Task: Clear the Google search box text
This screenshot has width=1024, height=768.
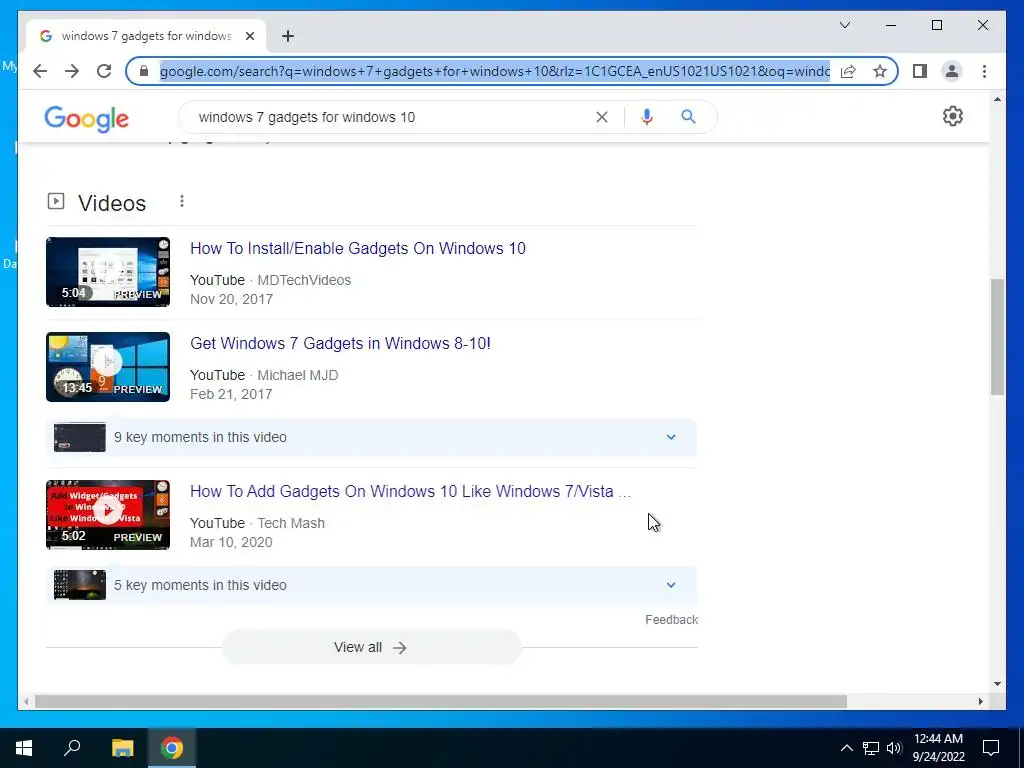Action: coord(601,117)
